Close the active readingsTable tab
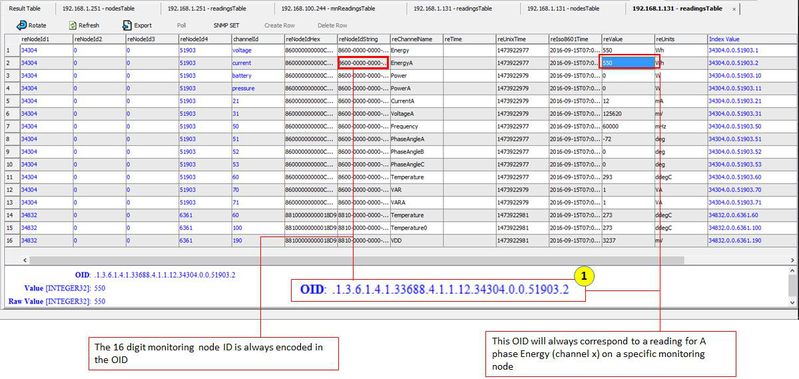Screen dimensions: 799x379 (x=734, y=9)
